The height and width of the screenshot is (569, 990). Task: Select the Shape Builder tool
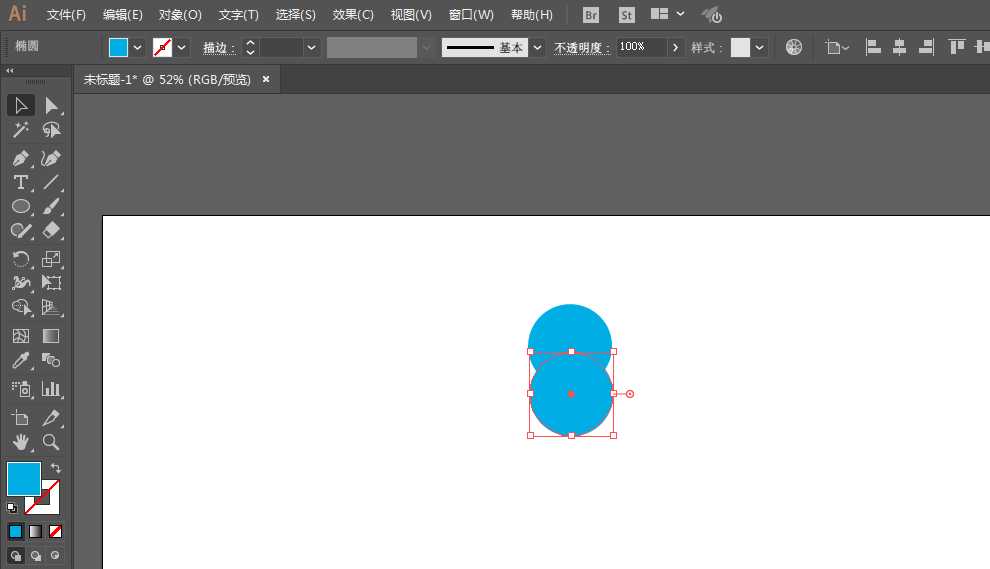[21, 307]
